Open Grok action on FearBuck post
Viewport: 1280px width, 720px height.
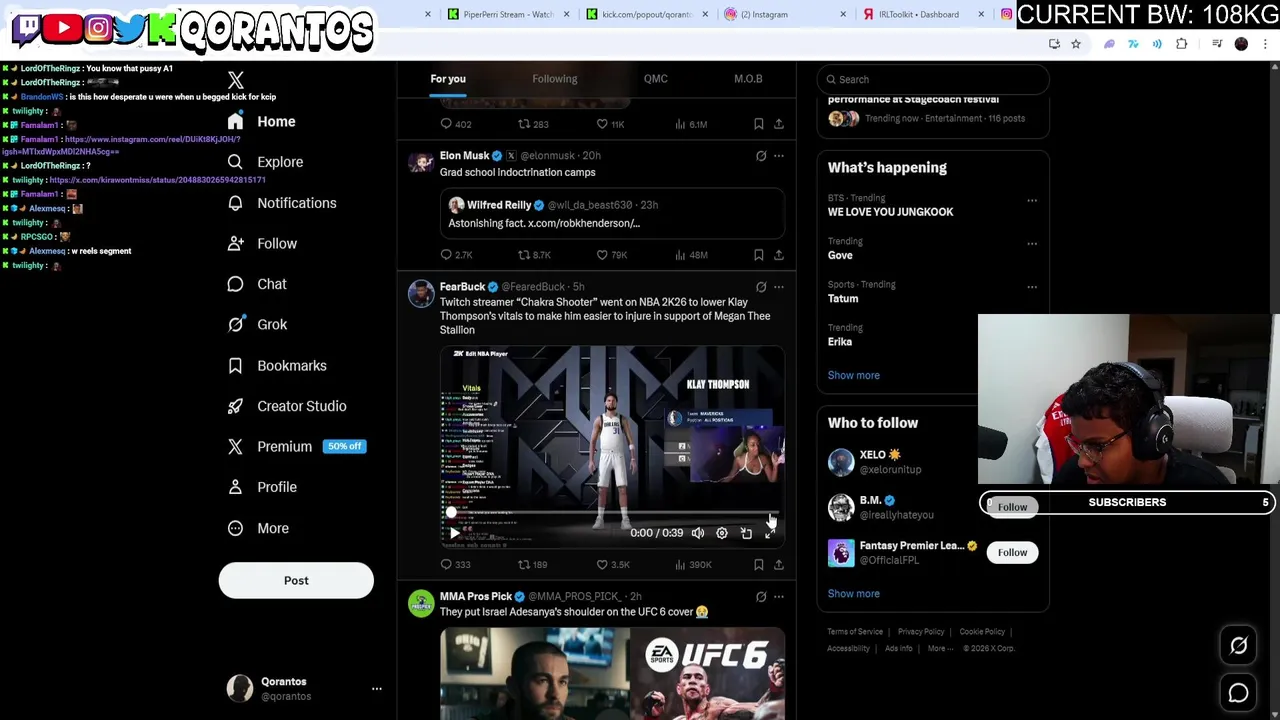point(761,287)
